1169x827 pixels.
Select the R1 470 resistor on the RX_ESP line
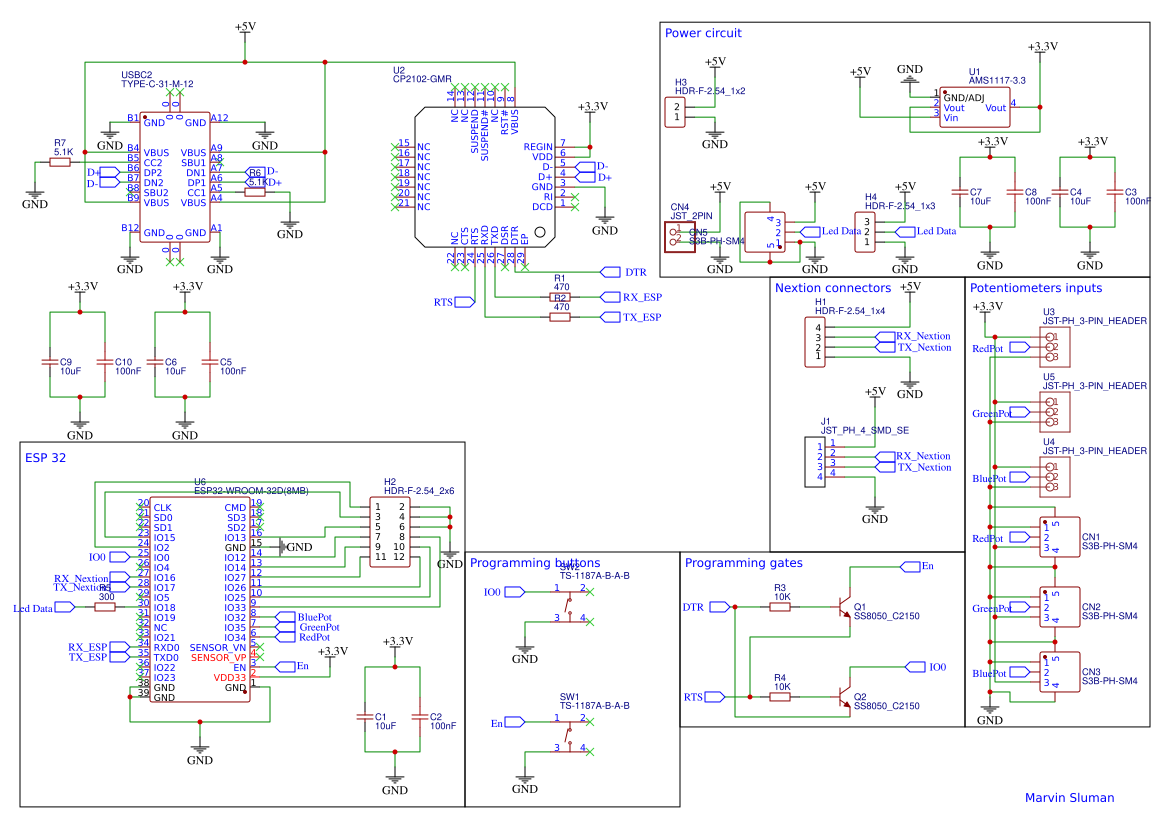(x=560, y=297)
